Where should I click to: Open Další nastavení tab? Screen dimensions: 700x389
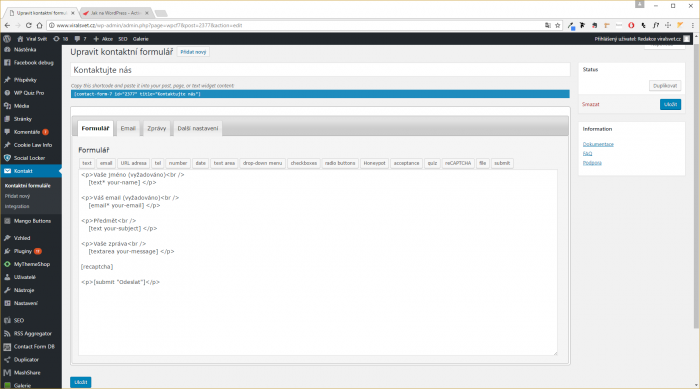198,128
